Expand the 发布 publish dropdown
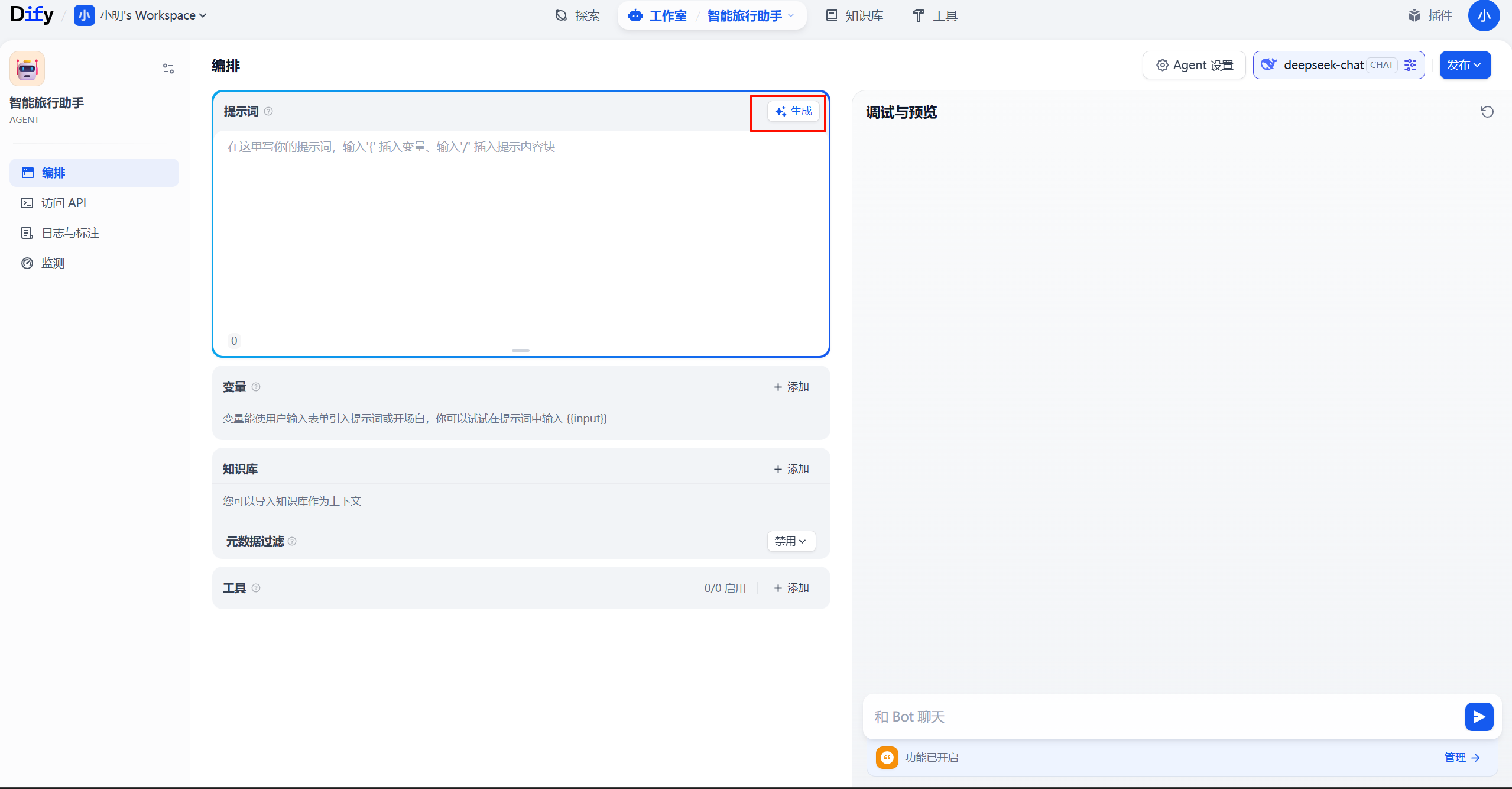 click(x=1465, y=65)
